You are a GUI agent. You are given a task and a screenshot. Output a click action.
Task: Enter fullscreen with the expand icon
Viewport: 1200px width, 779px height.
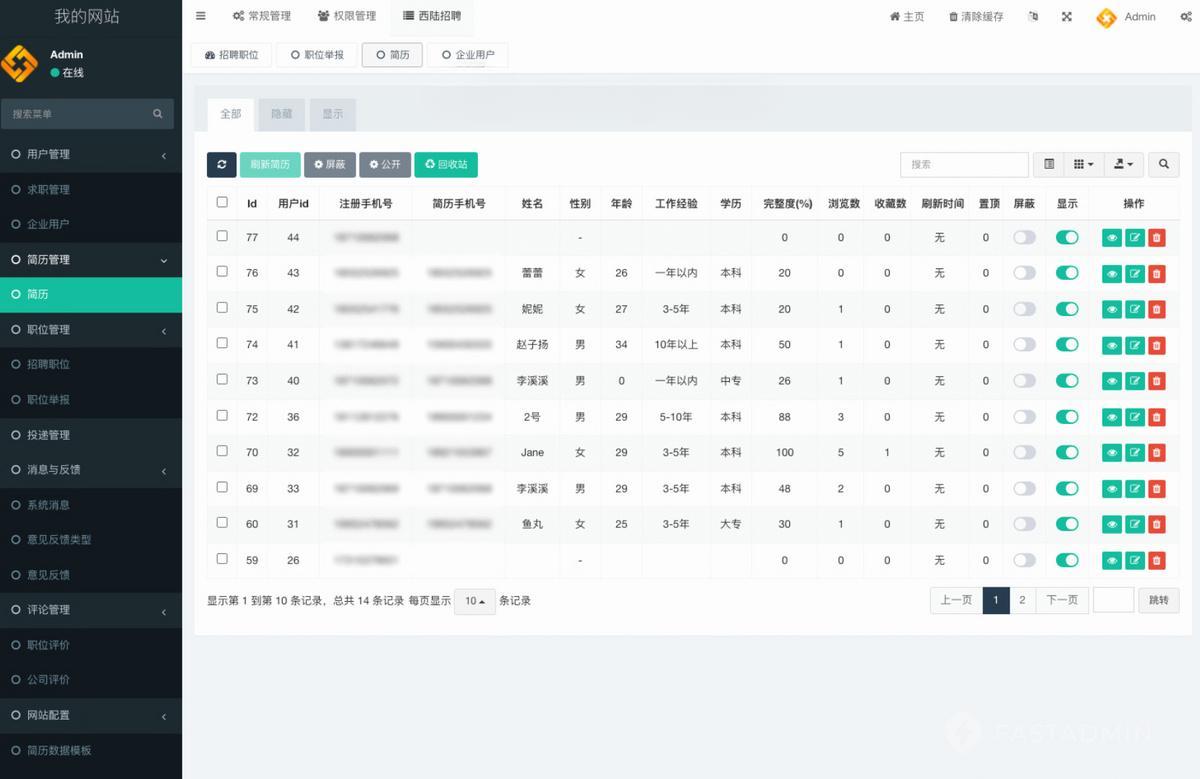(1067, 17)
